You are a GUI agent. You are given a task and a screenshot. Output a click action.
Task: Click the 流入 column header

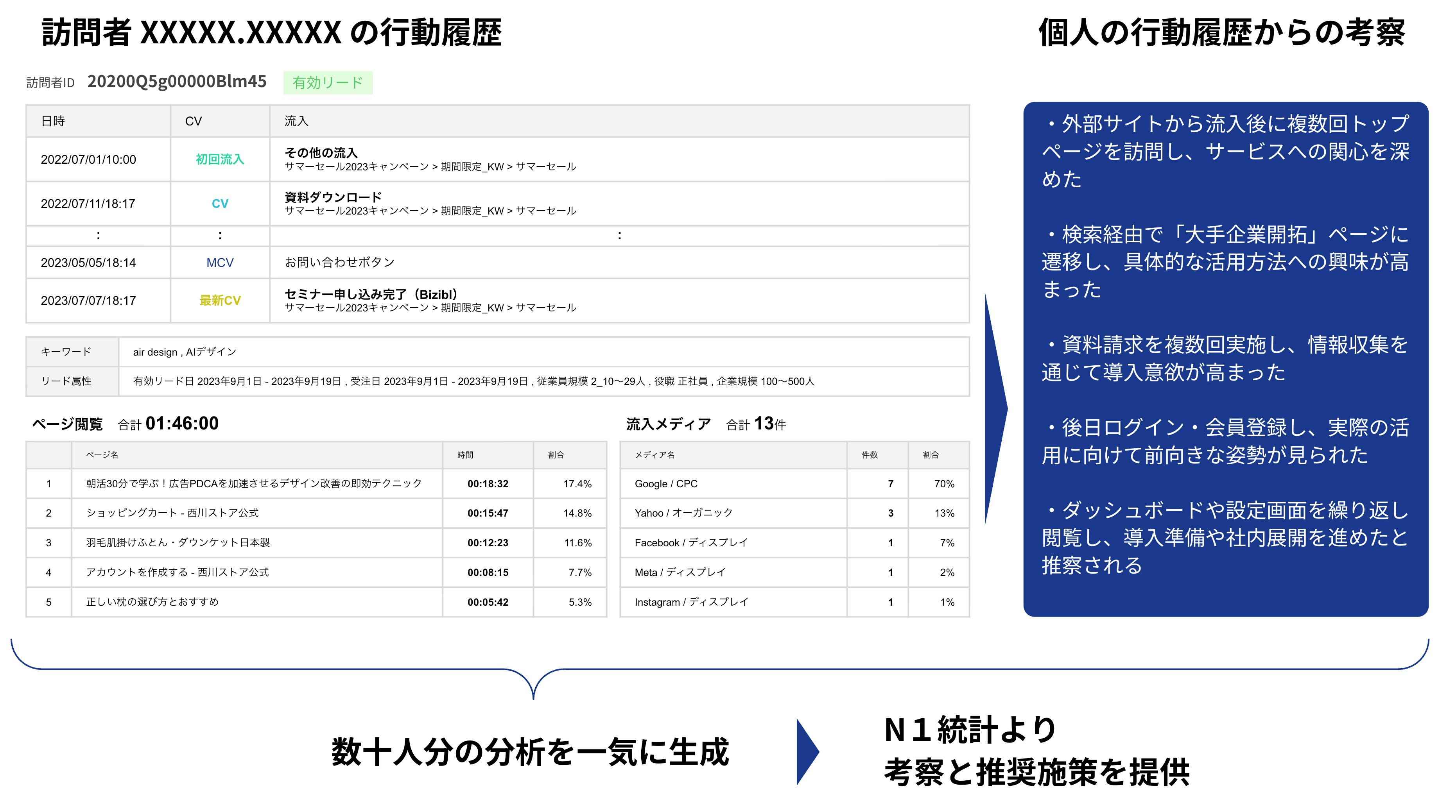pyautogui.click(x=296, y=121)
